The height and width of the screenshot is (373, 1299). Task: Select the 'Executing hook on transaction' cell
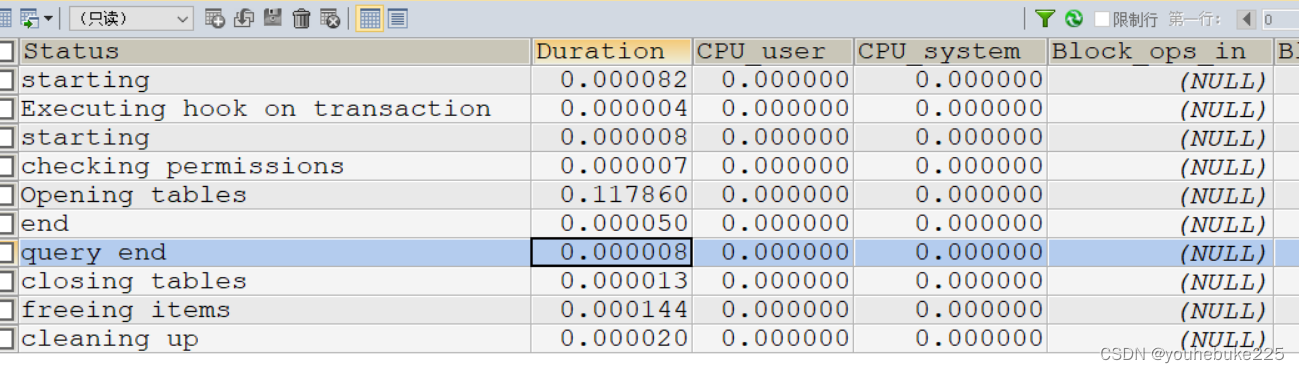point(275,109)
